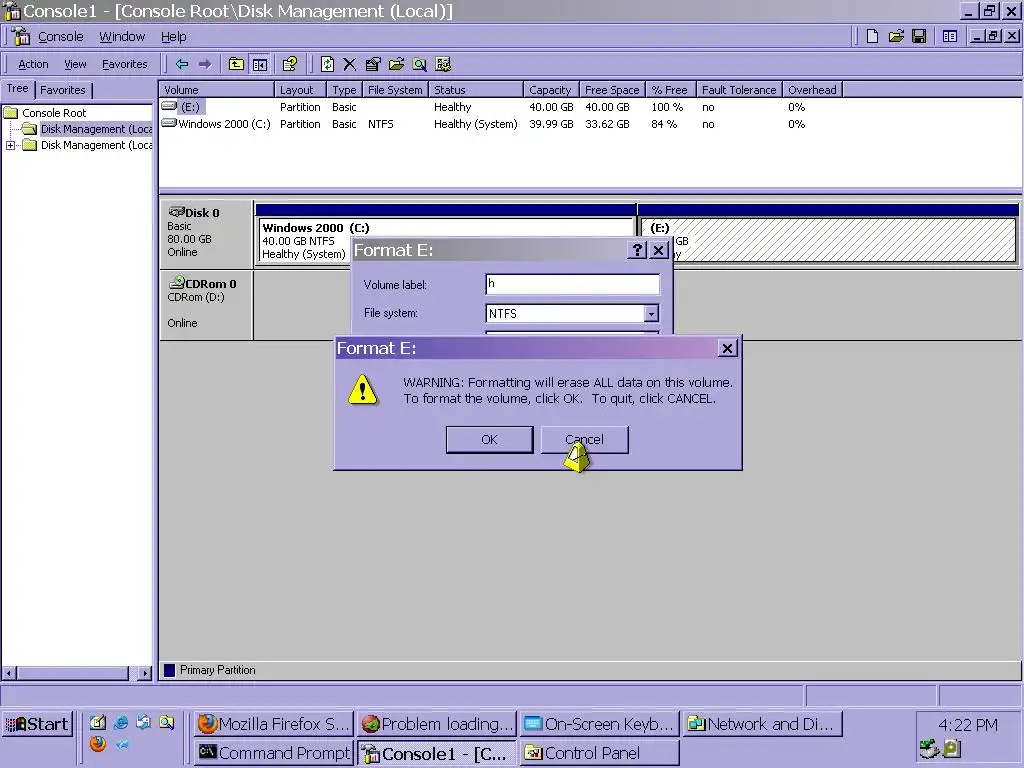Click the Mozilla Firefox taskbar button

(274, 724)
